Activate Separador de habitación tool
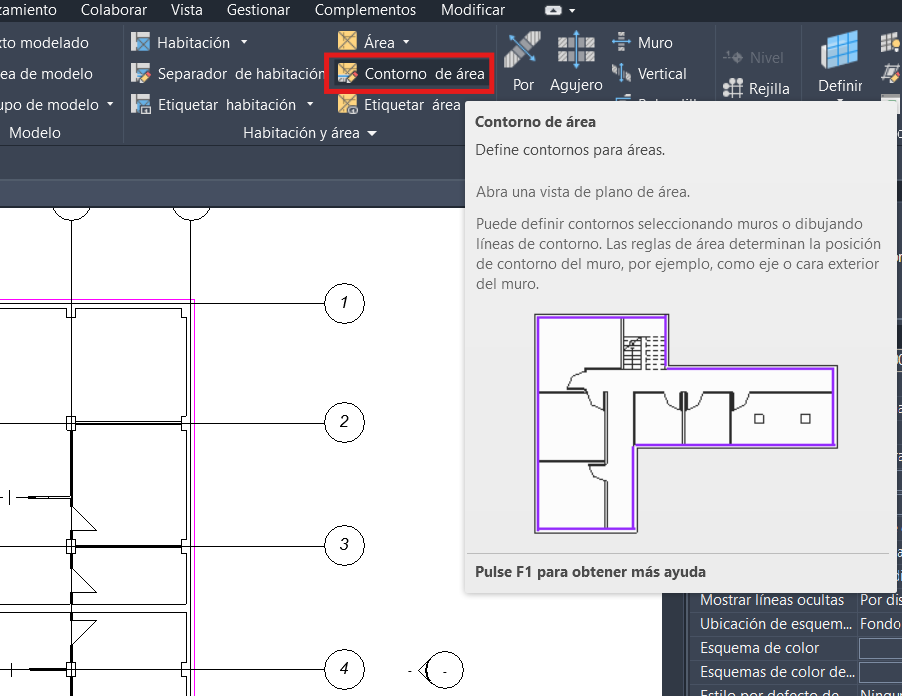This screenshot has height=696, width=902. 142,74
